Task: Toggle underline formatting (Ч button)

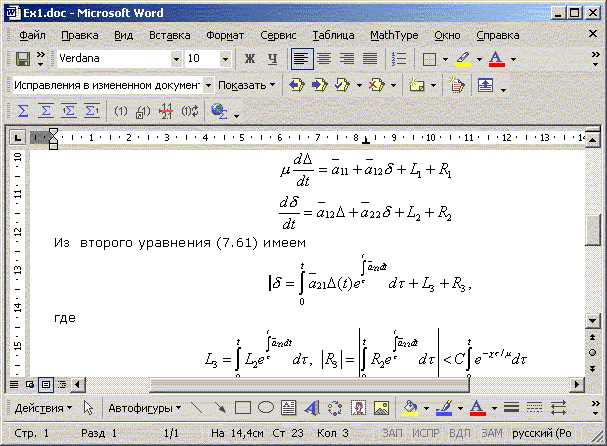Action: pos(270,59)
